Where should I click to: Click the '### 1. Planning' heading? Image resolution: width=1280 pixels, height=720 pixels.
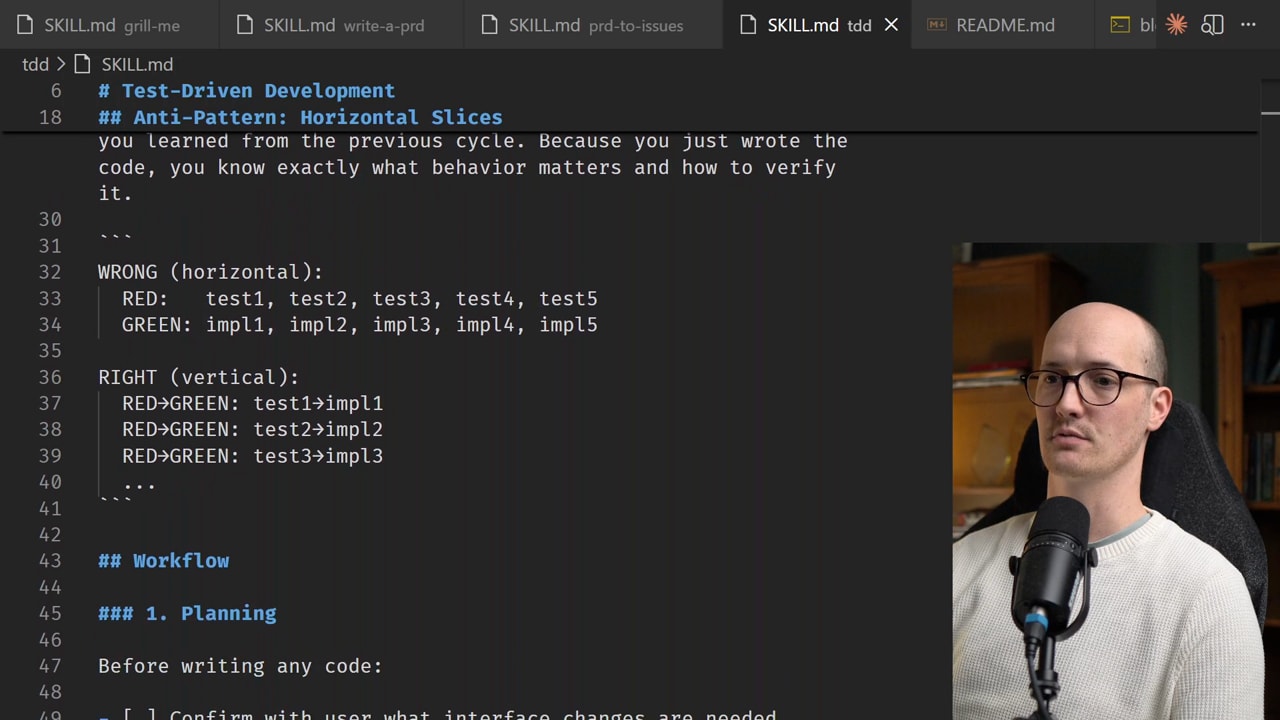pos(187,613)
